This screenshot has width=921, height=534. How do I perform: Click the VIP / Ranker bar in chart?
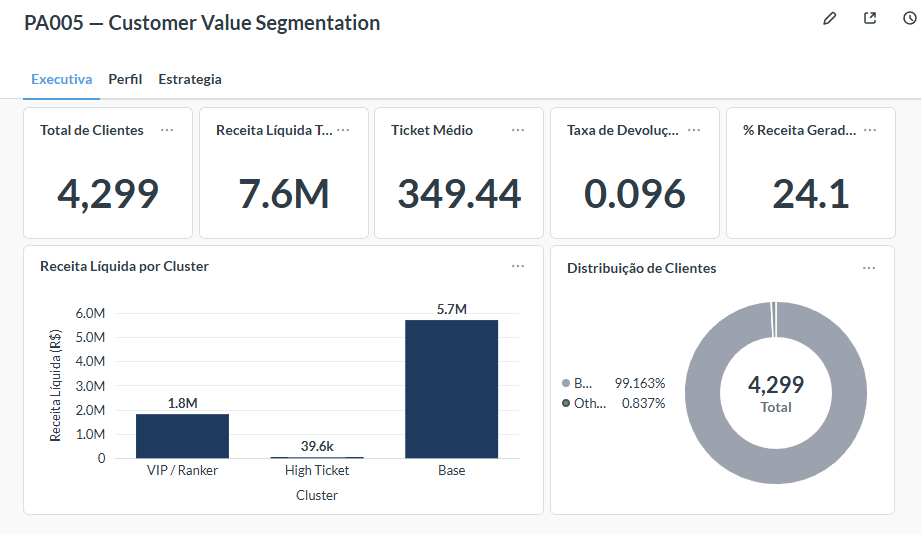182,436
